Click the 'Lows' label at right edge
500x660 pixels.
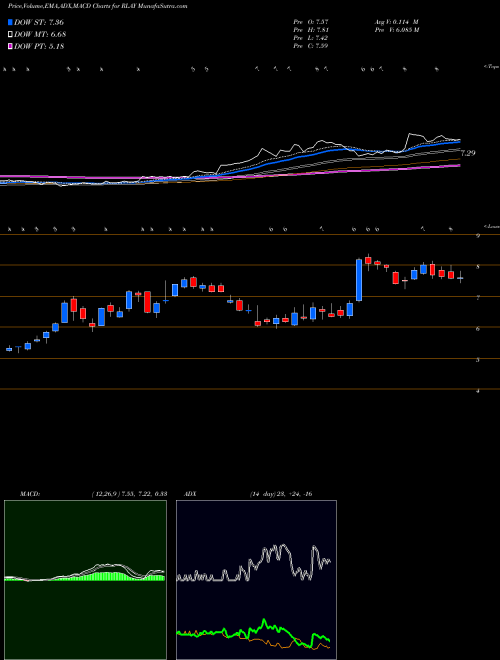tap(492, 226)
